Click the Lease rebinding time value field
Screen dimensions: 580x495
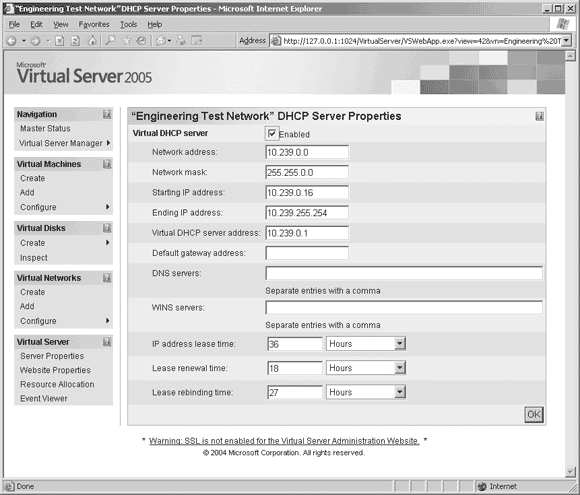(295, 392)
